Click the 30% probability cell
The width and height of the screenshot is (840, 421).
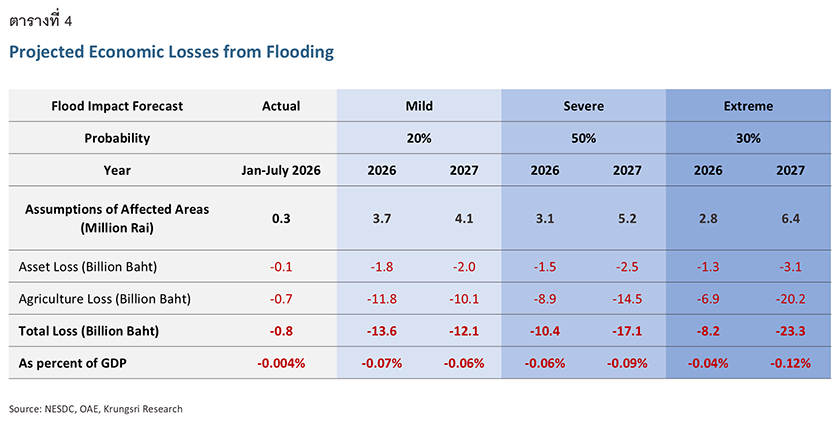click(748, 138)
